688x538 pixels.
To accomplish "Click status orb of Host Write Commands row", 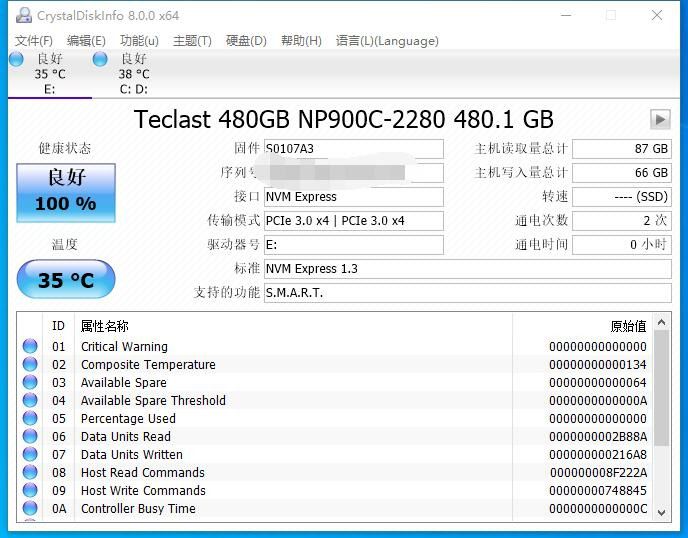I will coord(30,490).
